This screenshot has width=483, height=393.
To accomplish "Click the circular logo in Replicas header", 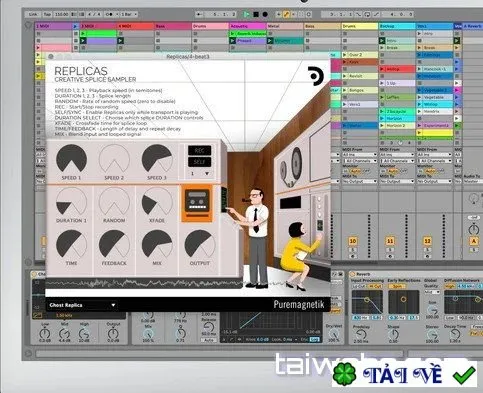I will [315, 76].
